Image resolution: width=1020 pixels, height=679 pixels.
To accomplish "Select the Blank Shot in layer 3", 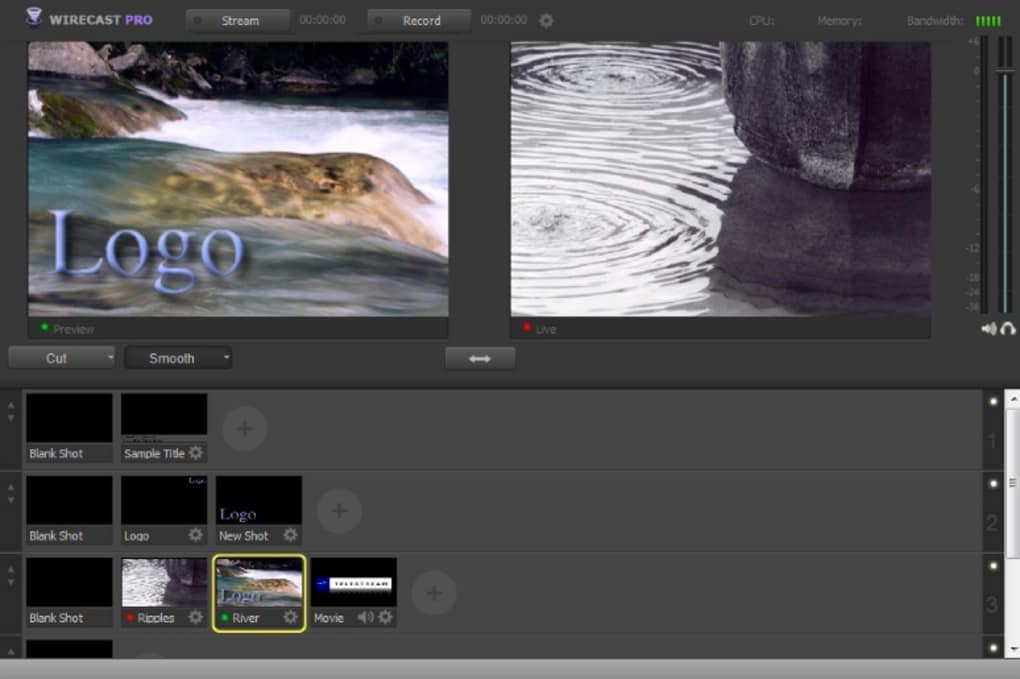I will [69, 592].
